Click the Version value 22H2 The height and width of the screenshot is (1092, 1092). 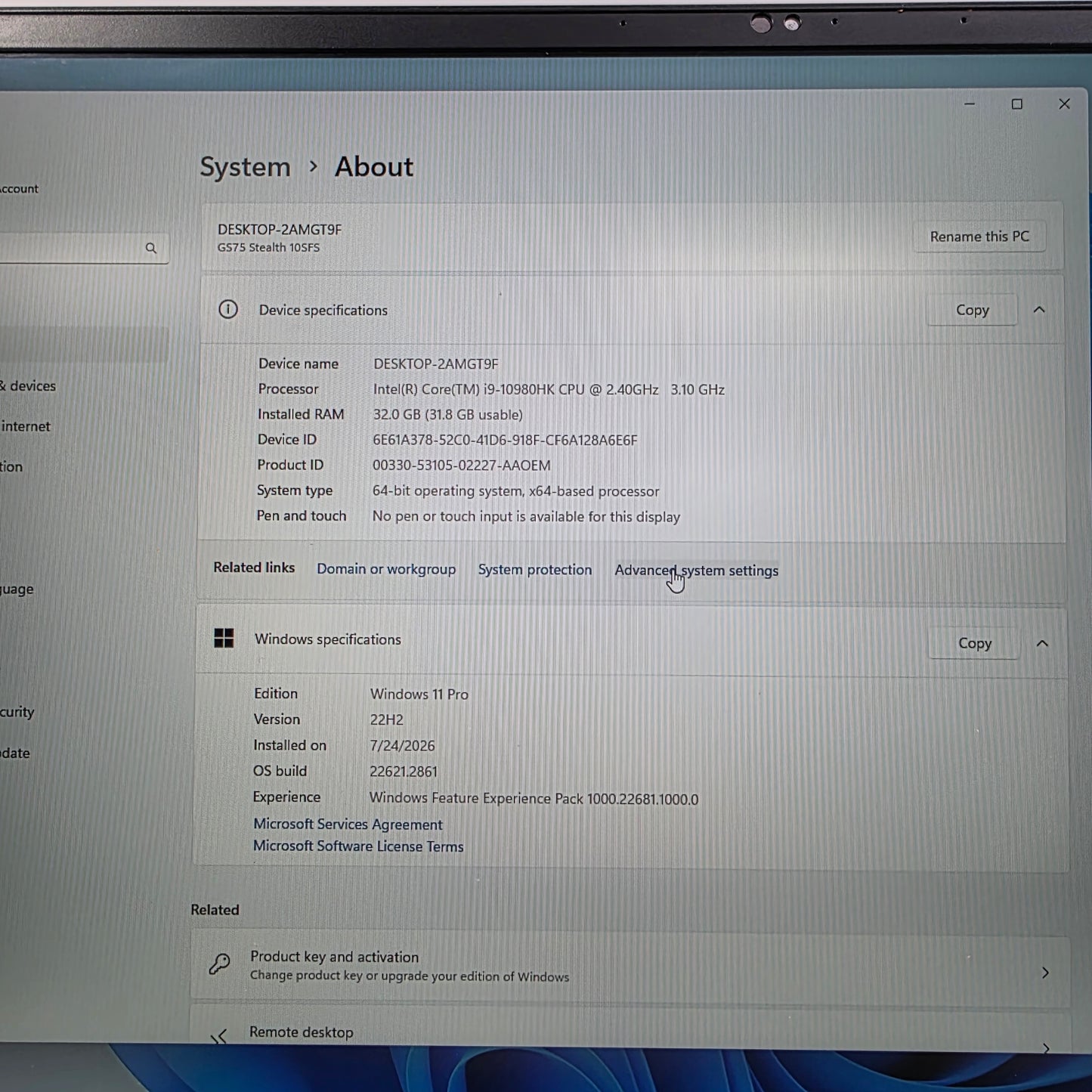pyautogui.click(x=387, y=720)
